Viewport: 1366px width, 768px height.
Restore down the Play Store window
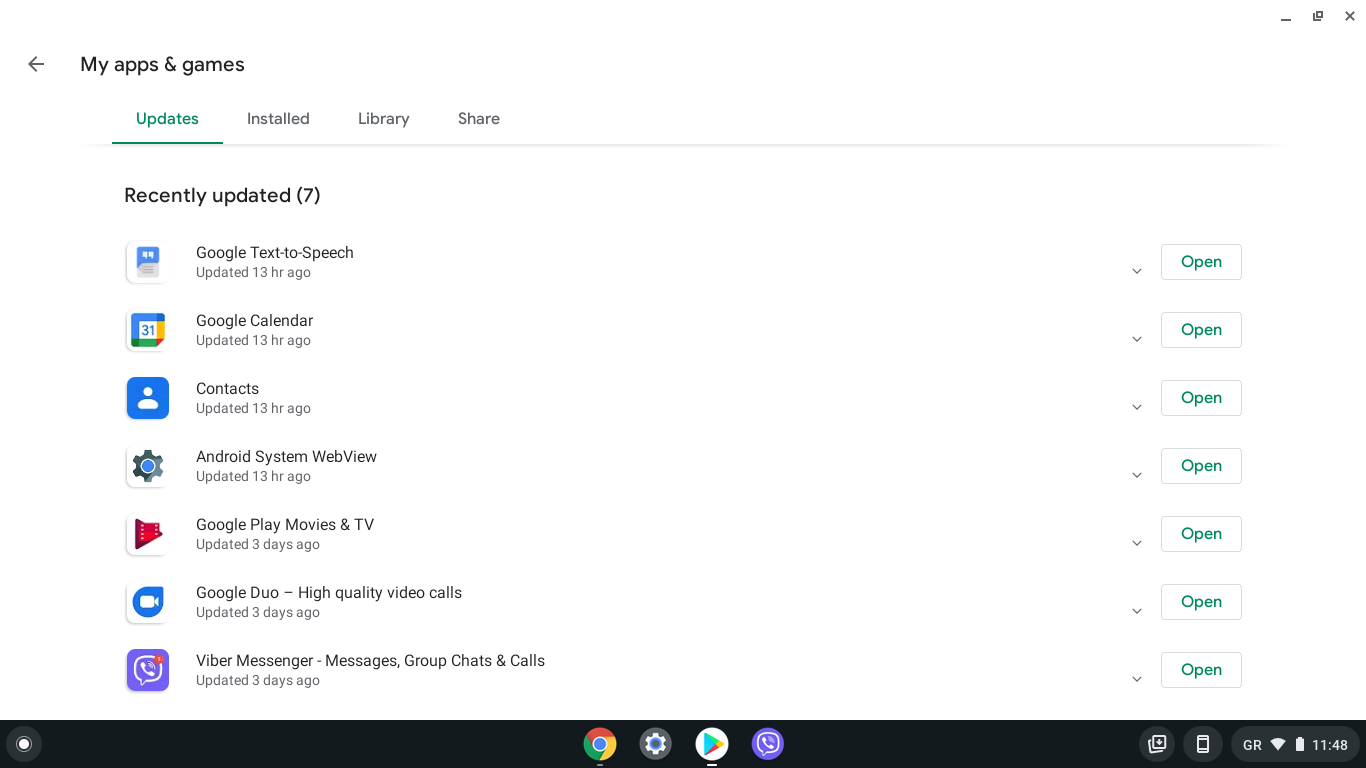[1318, 16]
